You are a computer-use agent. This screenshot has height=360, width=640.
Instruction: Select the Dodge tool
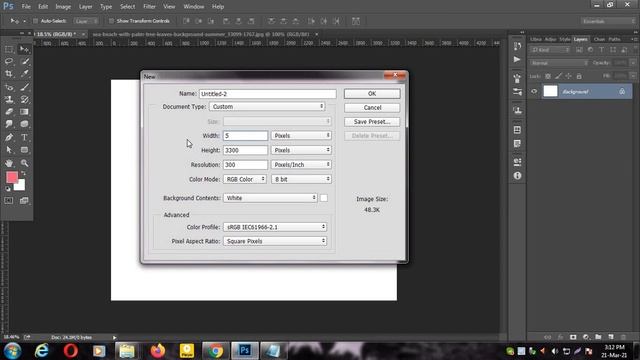(24, 124)
